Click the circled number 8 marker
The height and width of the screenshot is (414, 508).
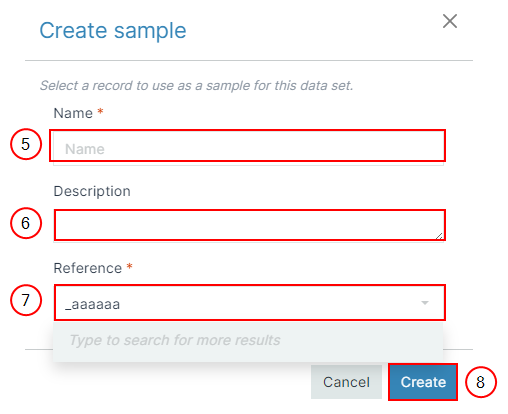click(480, 382)
